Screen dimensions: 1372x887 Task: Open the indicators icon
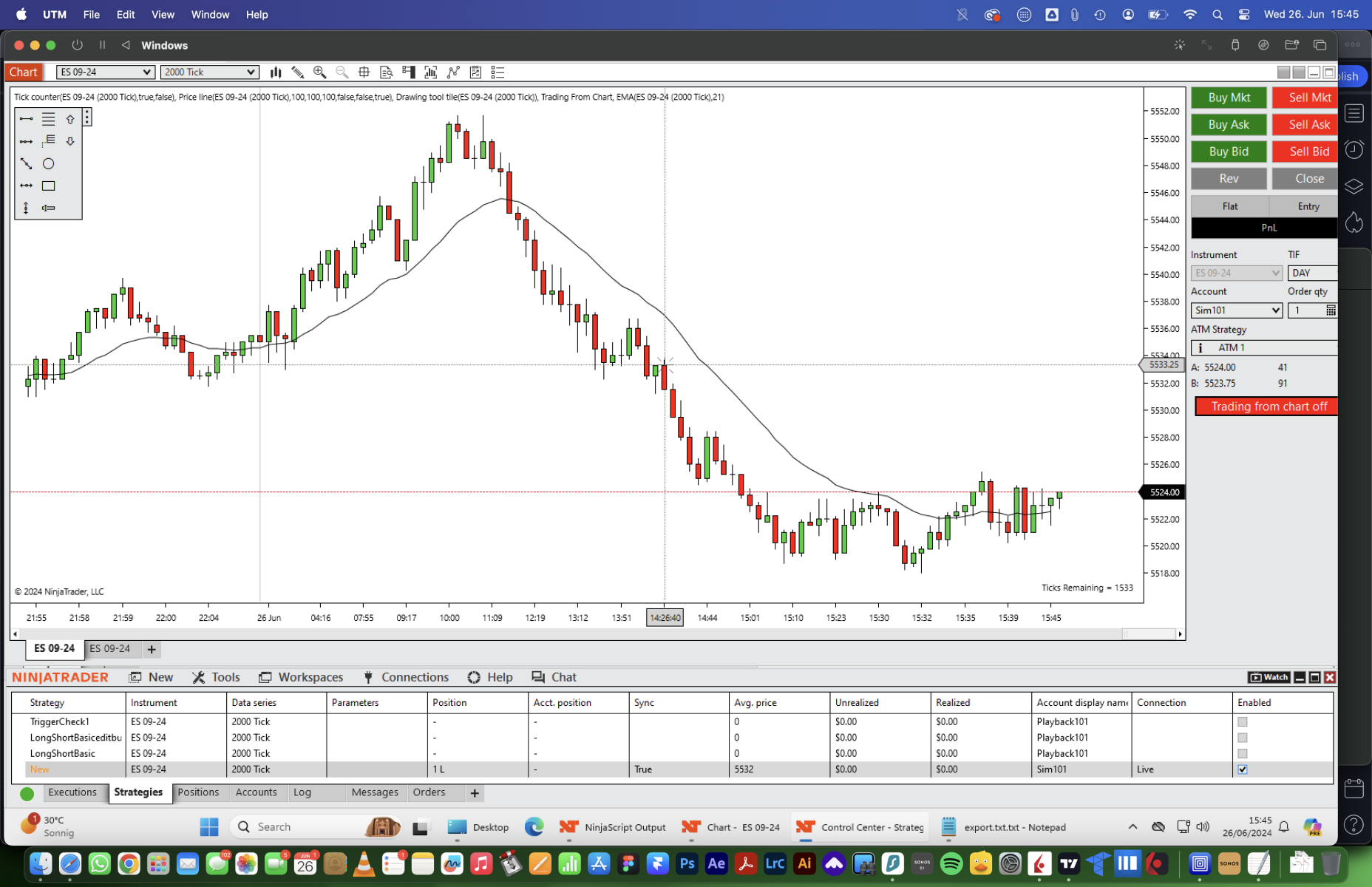coord(453,72)
